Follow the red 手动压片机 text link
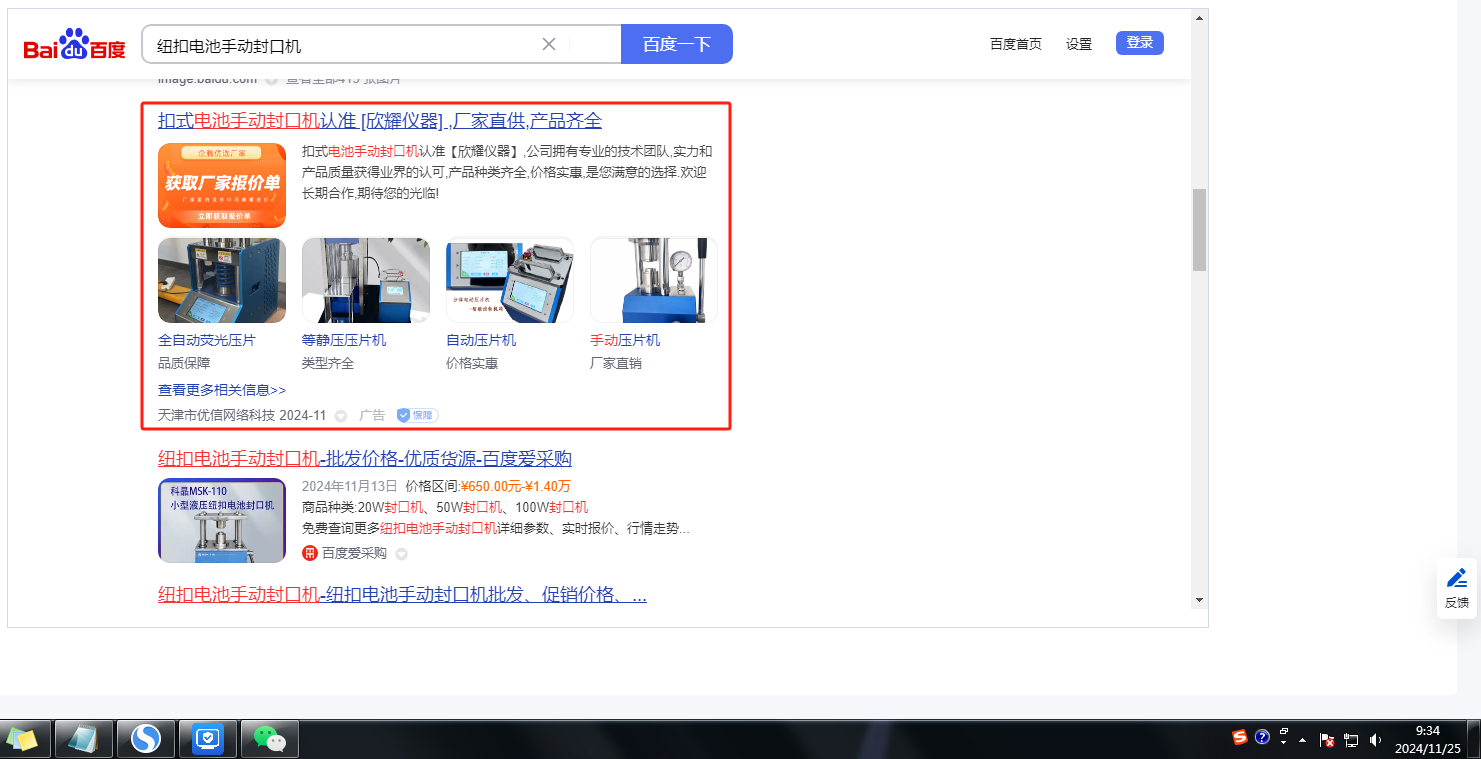 625,340
